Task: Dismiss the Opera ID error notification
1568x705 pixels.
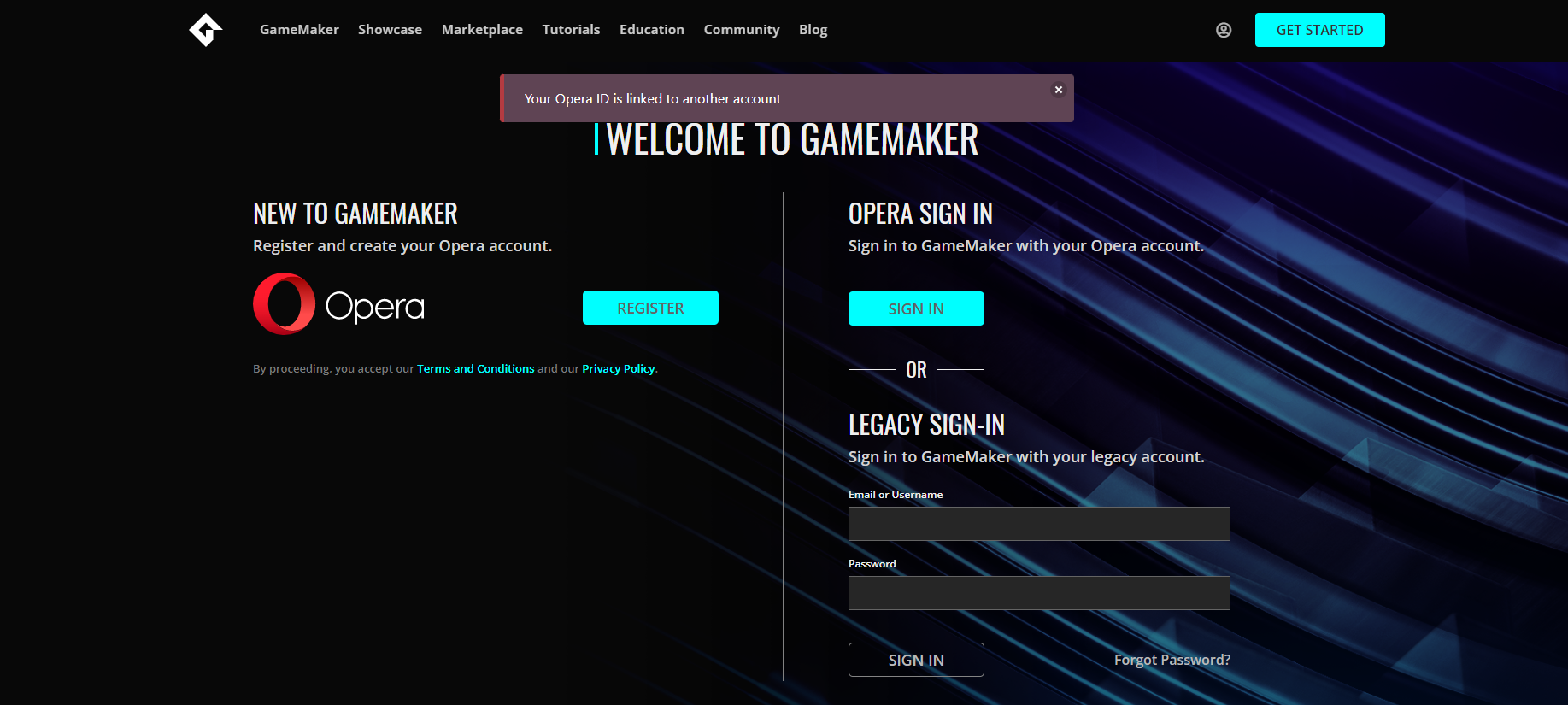Action: click(x=1058, y=90)
